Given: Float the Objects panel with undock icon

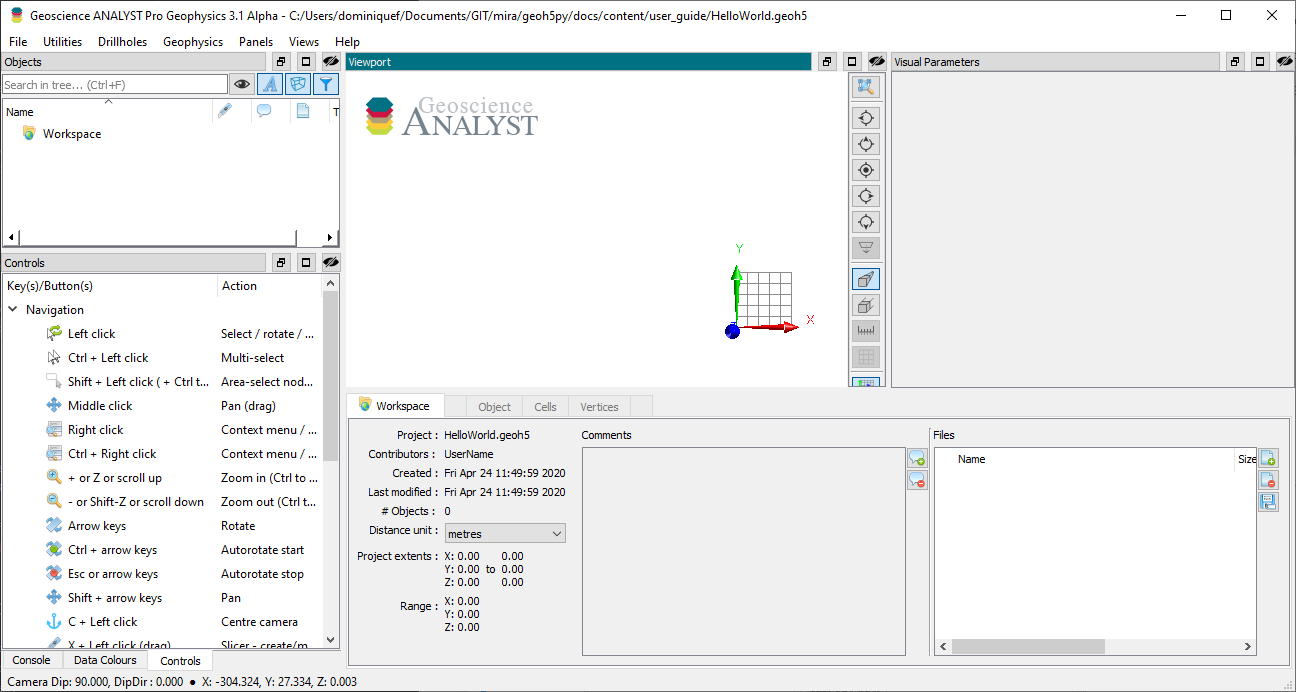Looking at the screenshot, I should tap(282, 62).
